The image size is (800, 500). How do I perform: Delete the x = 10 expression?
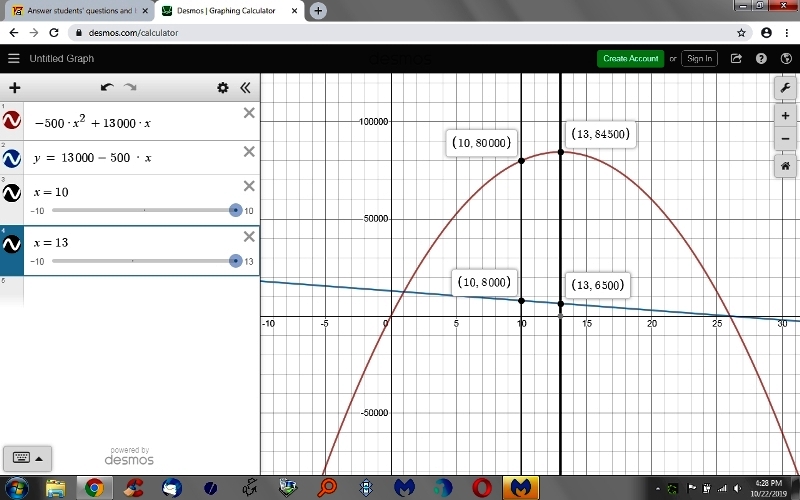pyautogui.click(x=249, y=186)
